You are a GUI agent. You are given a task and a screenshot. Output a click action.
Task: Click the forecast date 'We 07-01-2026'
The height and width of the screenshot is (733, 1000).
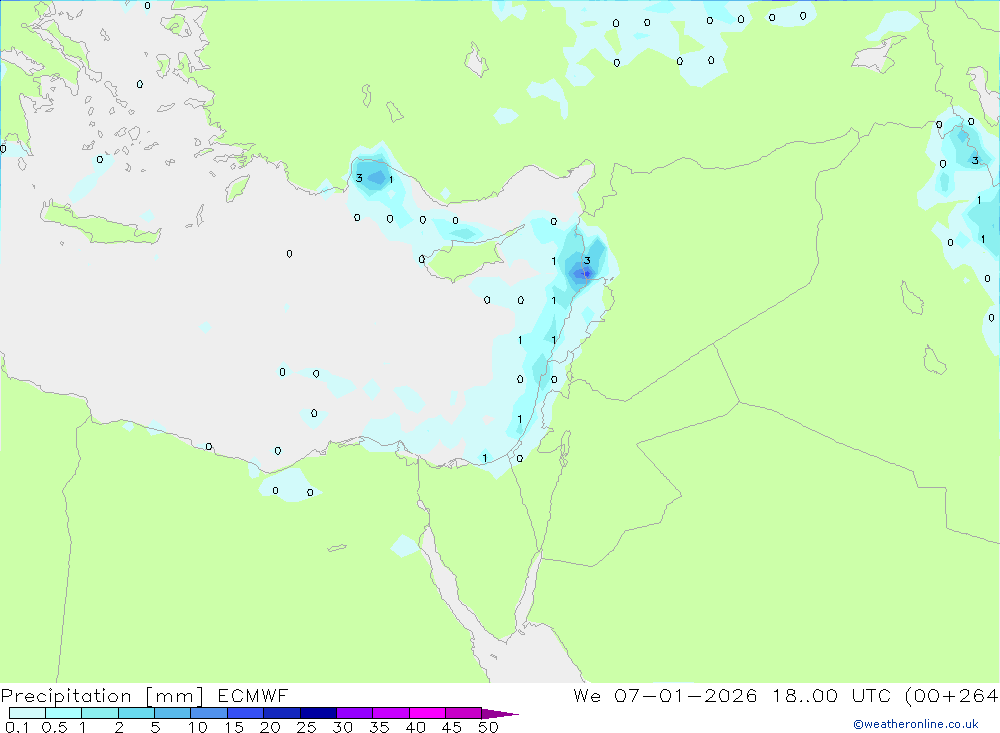pos(665,696)
